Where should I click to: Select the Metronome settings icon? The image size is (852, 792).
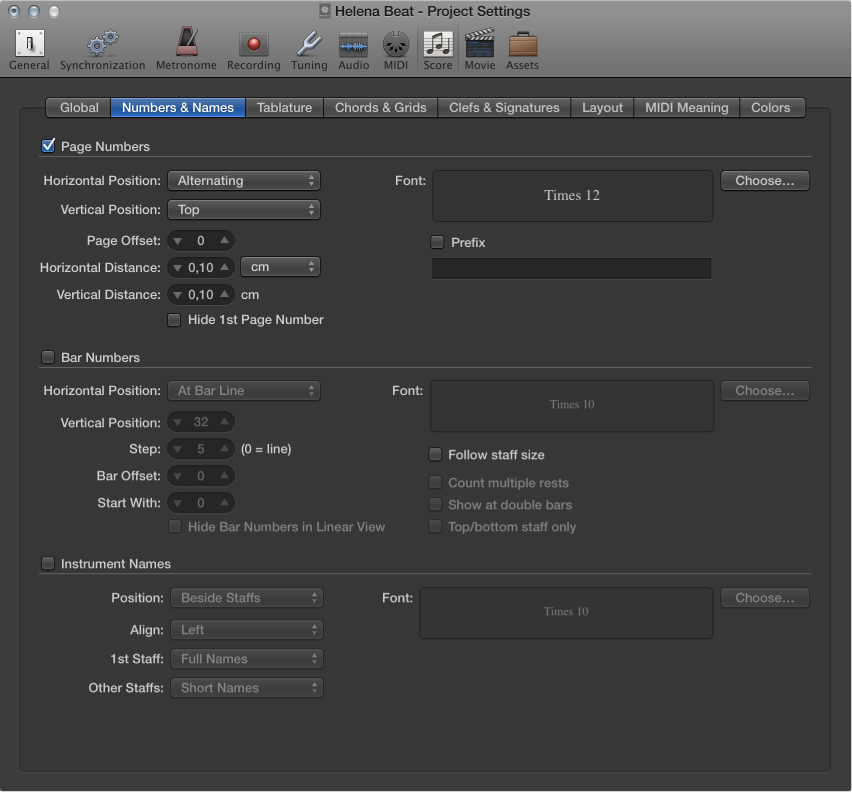[x=186, y=44]
